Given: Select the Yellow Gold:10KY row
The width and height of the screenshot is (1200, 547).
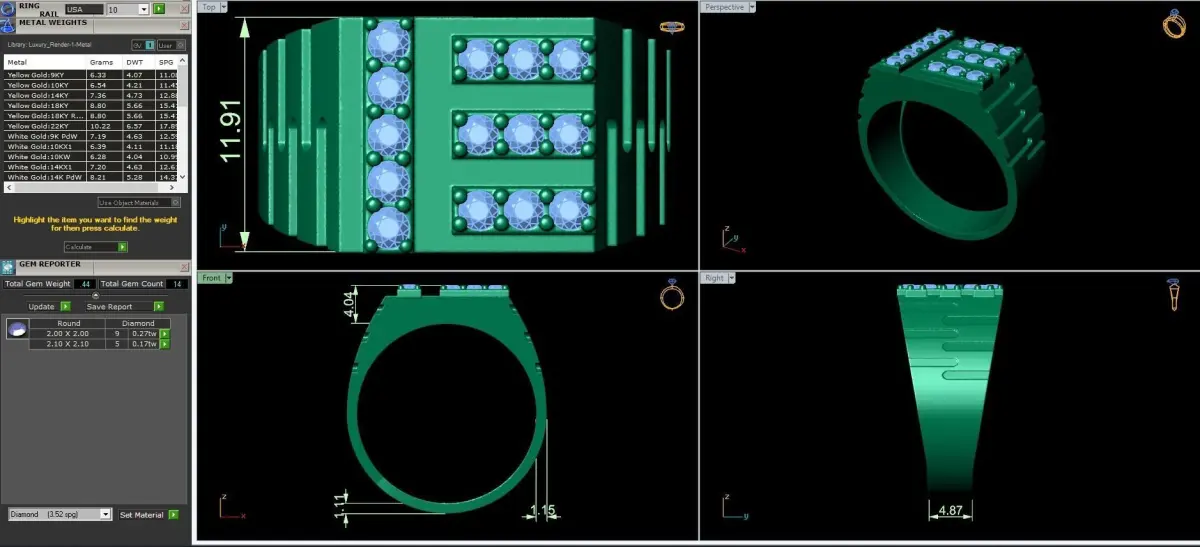Looking at the screenshot, I should pyautogui.click(x=91, y=85).
